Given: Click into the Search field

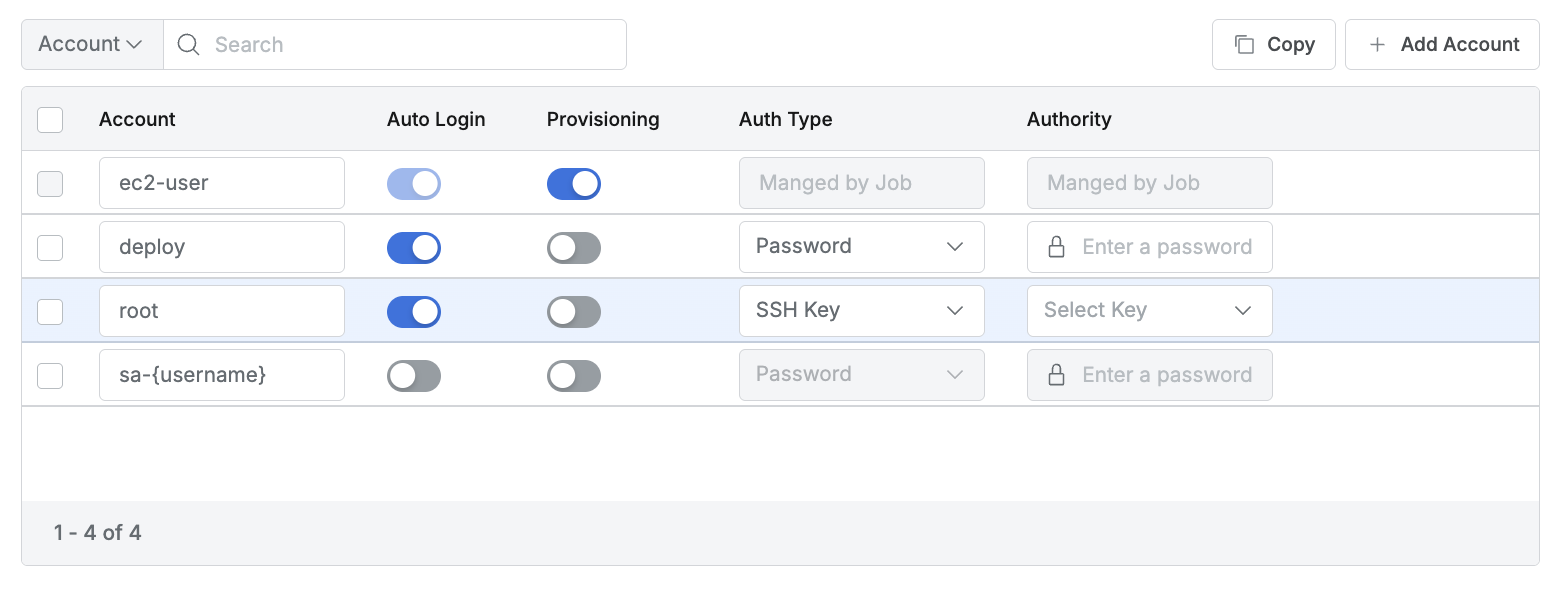Looking at the screenshot, I should (x=410, y=45).
